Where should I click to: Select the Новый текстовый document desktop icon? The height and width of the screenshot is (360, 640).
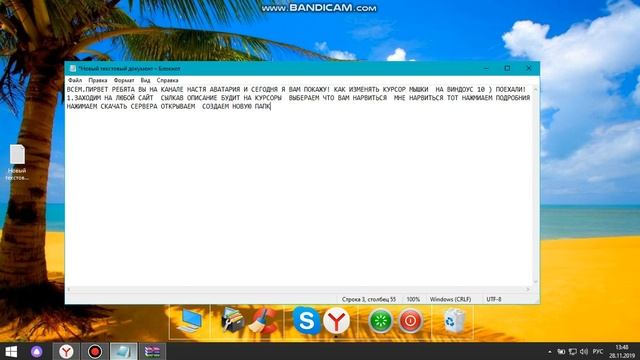(x=17, y=162)
